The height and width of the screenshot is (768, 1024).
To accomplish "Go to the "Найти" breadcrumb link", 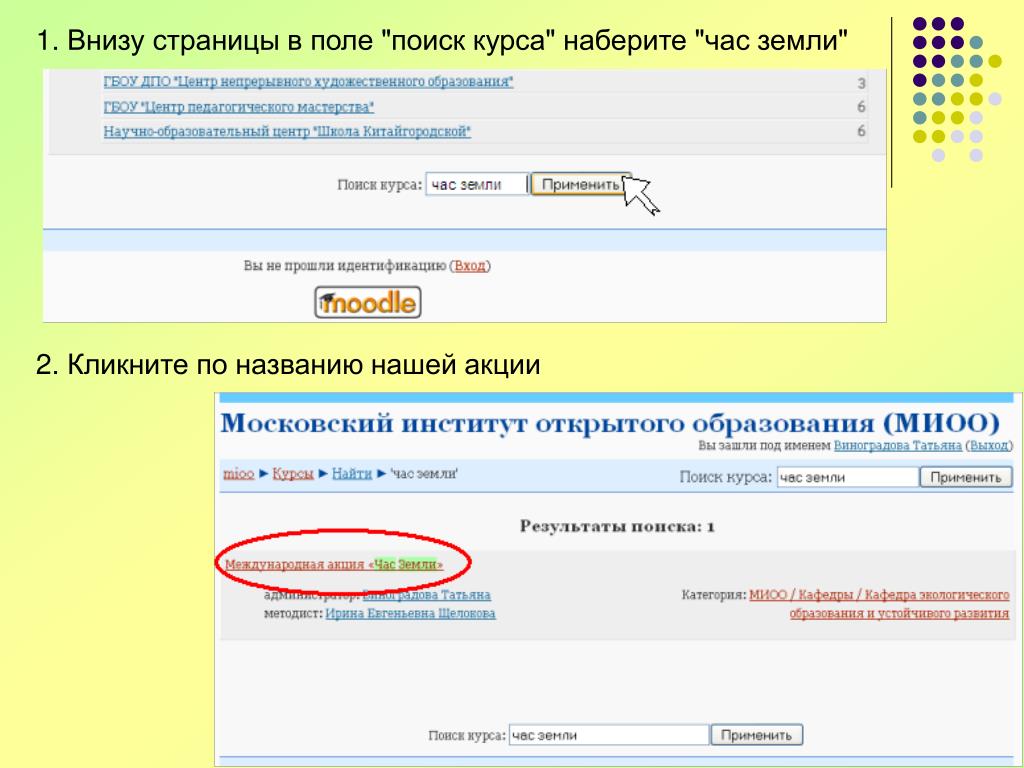I will tap(351, 473).
